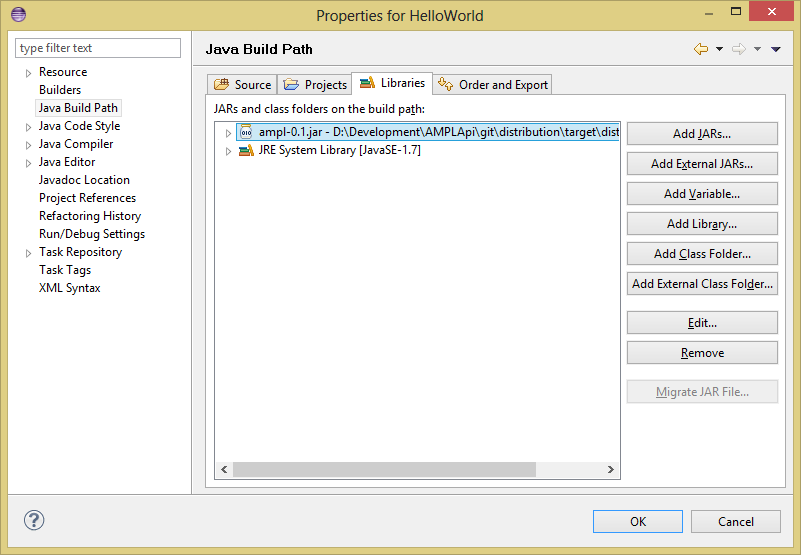Expand the ampl-0.1.jar entry
This screenshot has height=555, width=801.
[x=228, y=133]
